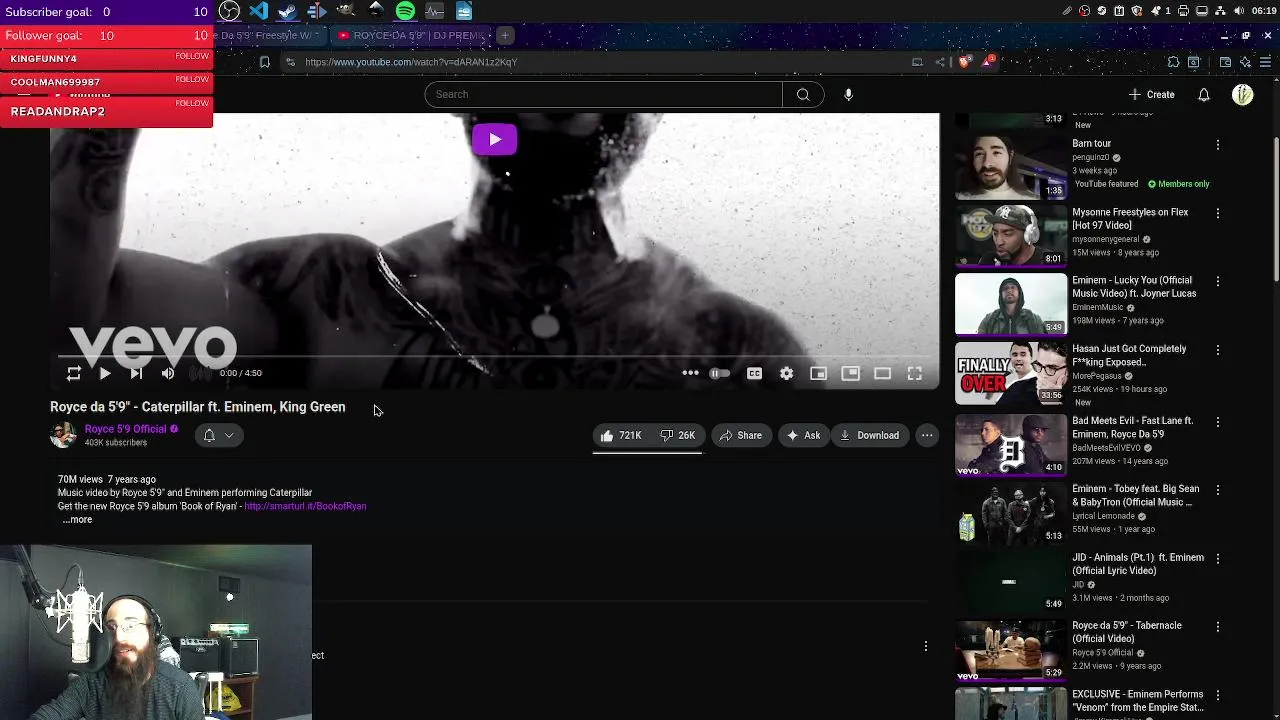Viewport: 1280px width, 720px height.
Task: Click the share icon in address bar
Action: pos(940,62)
